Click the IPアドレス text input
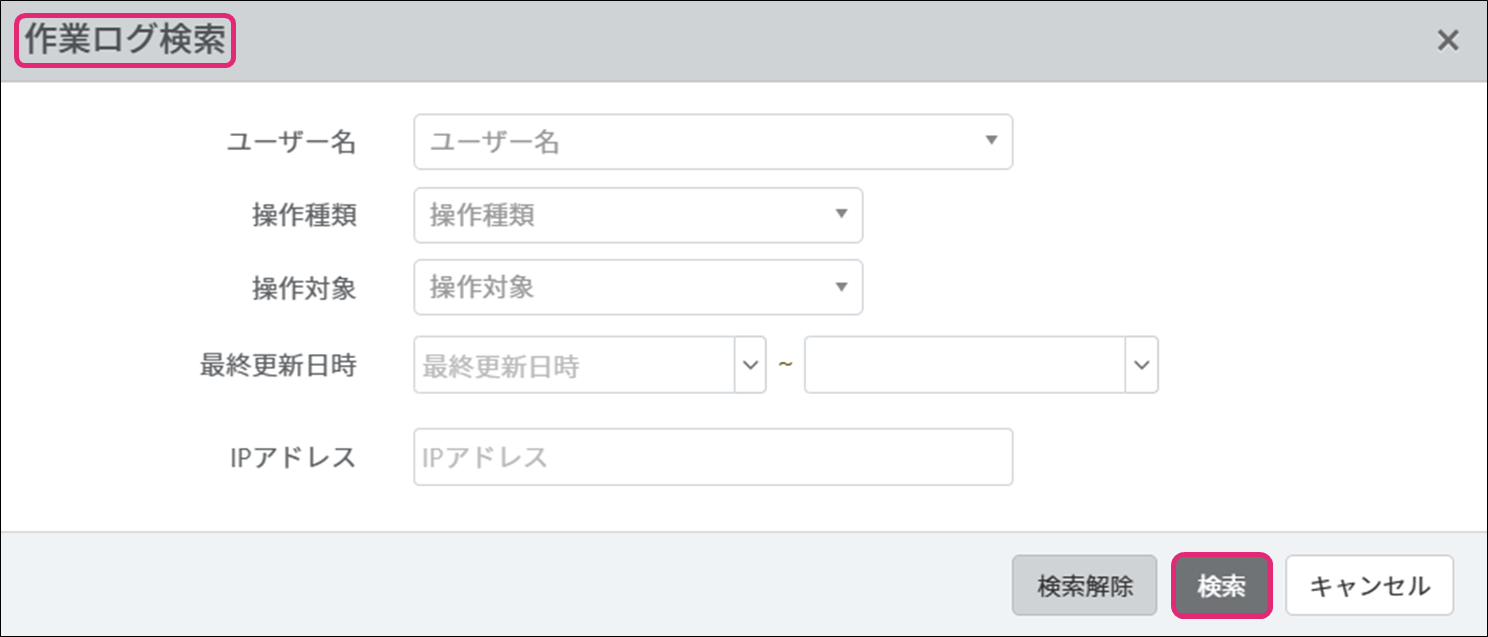The width and height of the screenshot is (1488, 637). point(712,458)
